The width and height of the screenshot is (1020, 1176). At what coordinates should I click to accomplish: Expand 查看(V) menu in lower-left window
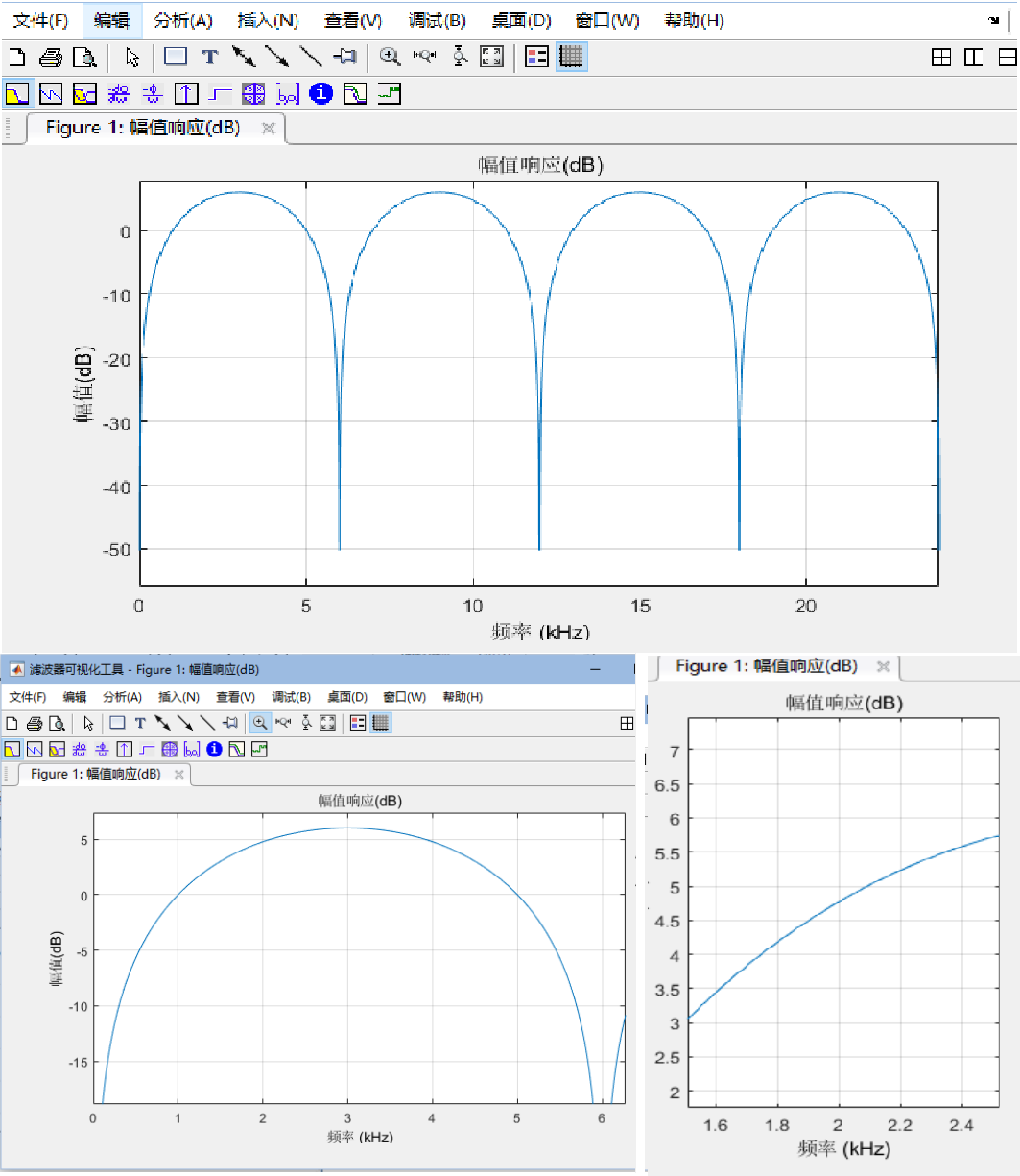(235, 697)
